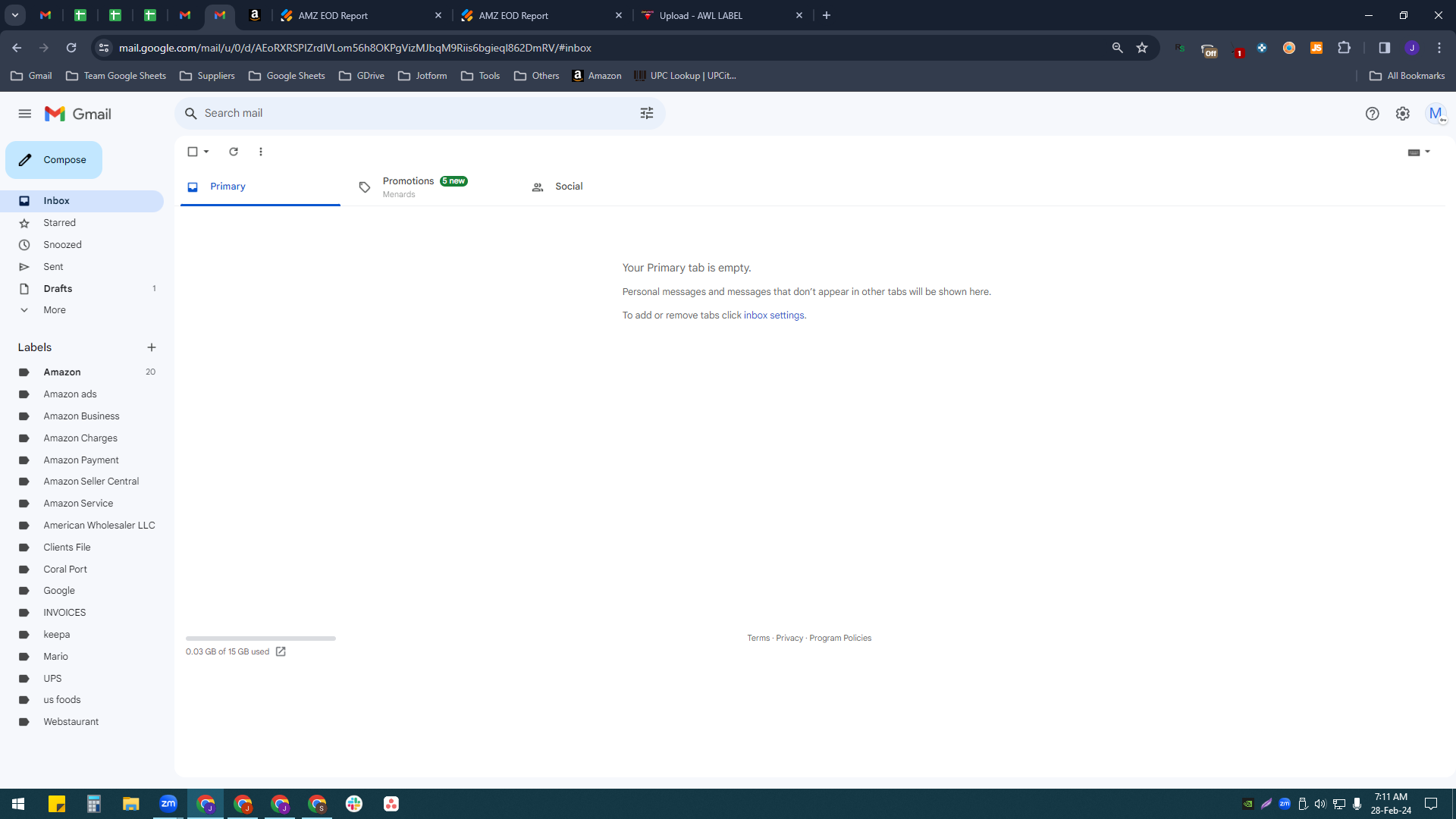Switch to the Primary tab
Viewport: 1456px width, 819px height.
click(x=260, y=187)
